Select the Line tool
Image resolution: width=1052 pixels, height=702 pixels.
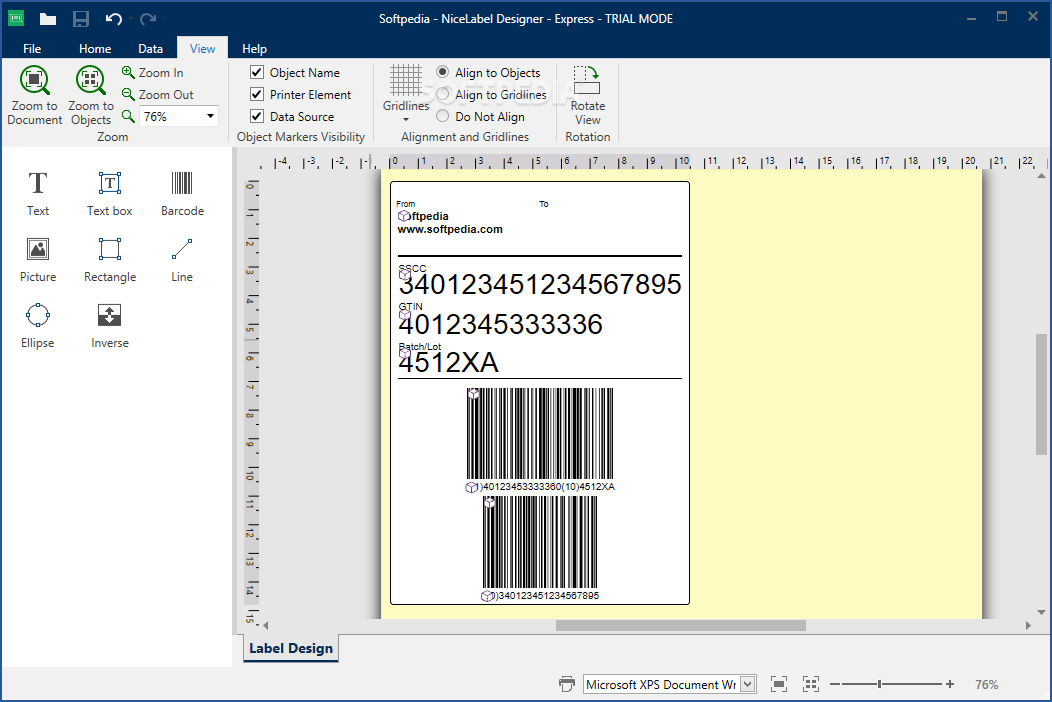pos(182,260)
